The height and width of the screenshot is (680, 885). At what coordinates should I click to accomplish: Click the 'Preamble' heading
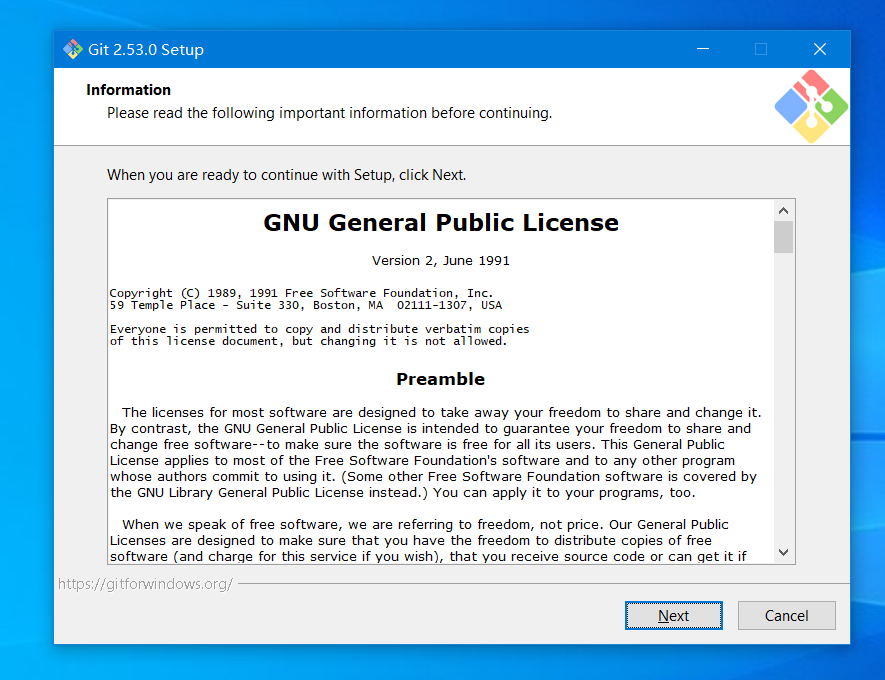click(x=440, y=379)
